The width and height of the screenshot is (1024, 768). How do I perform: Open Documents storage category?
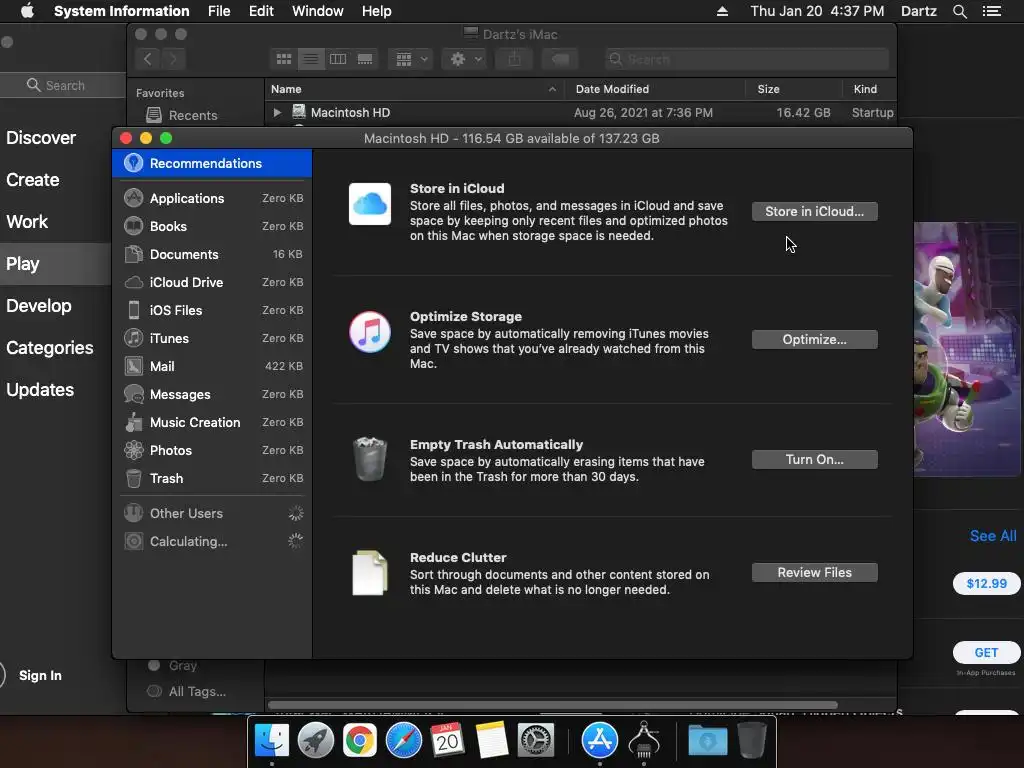point(213,254)
